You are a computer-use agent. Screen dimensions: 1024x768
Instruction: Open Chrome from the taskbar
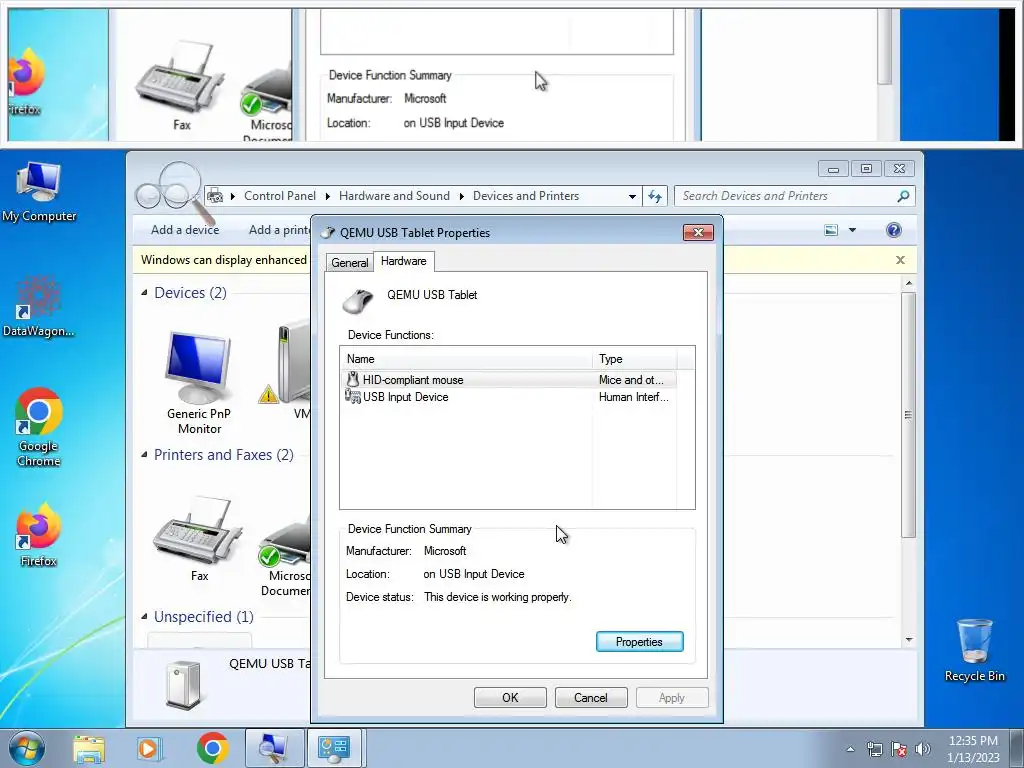212,748
